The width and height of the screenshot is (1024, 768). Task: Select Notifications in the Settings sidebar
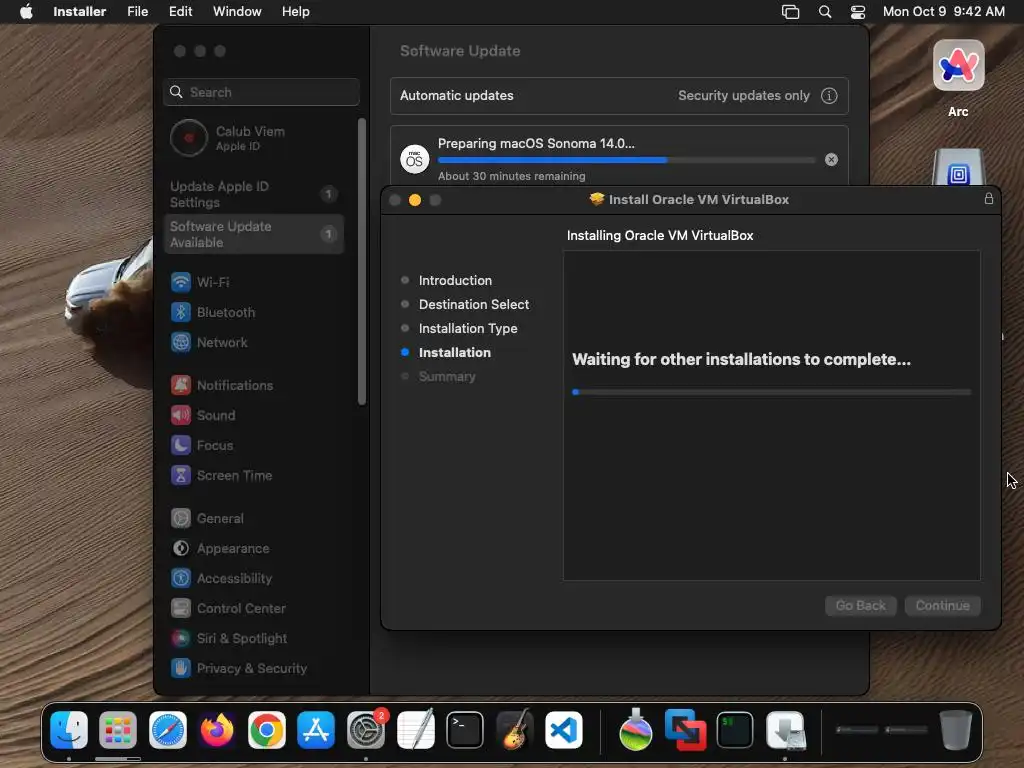point(255,385)
